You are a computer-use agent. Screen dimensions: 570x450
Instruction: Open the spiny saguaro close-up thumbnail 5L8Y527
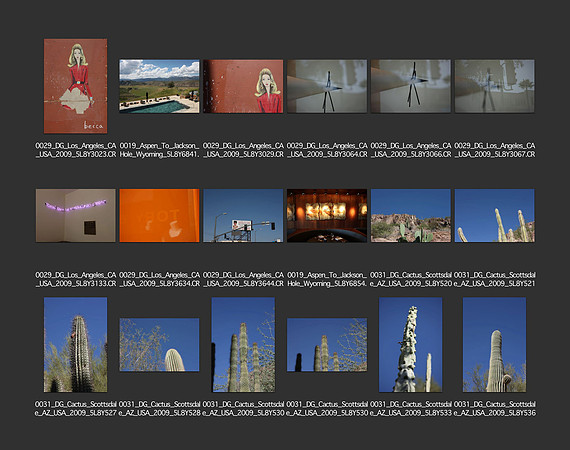coord(76,345)
